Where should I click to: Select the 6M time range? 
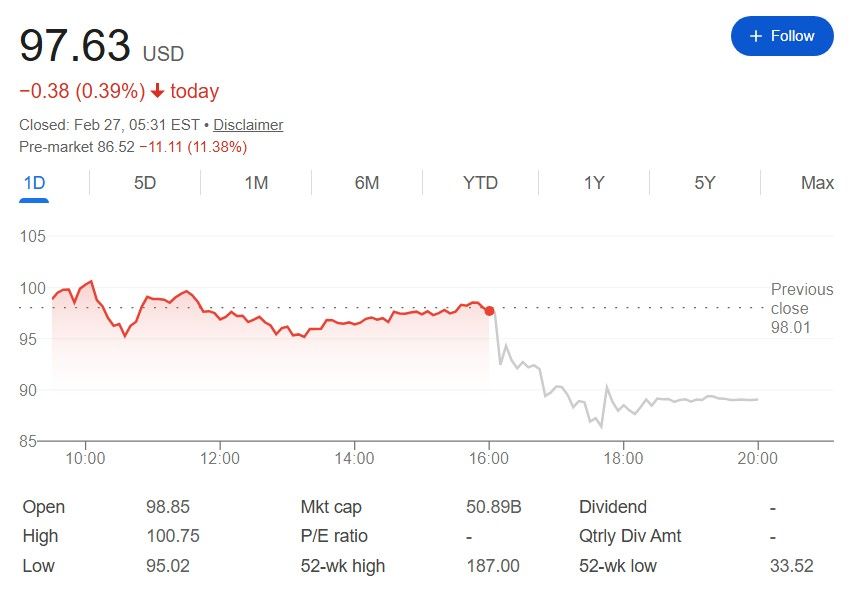(x=367, y=183)
